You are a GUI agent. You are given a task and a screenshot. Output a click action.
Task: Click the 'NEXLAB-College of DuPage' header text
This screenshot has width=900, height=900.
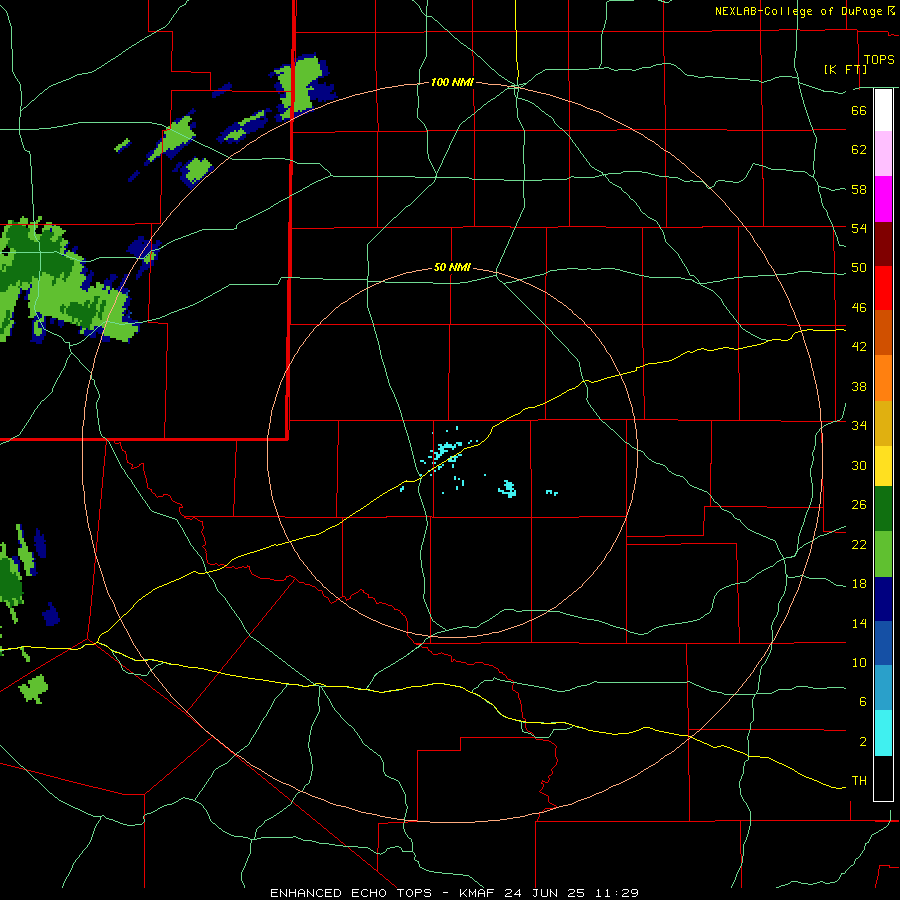point(800,11)
